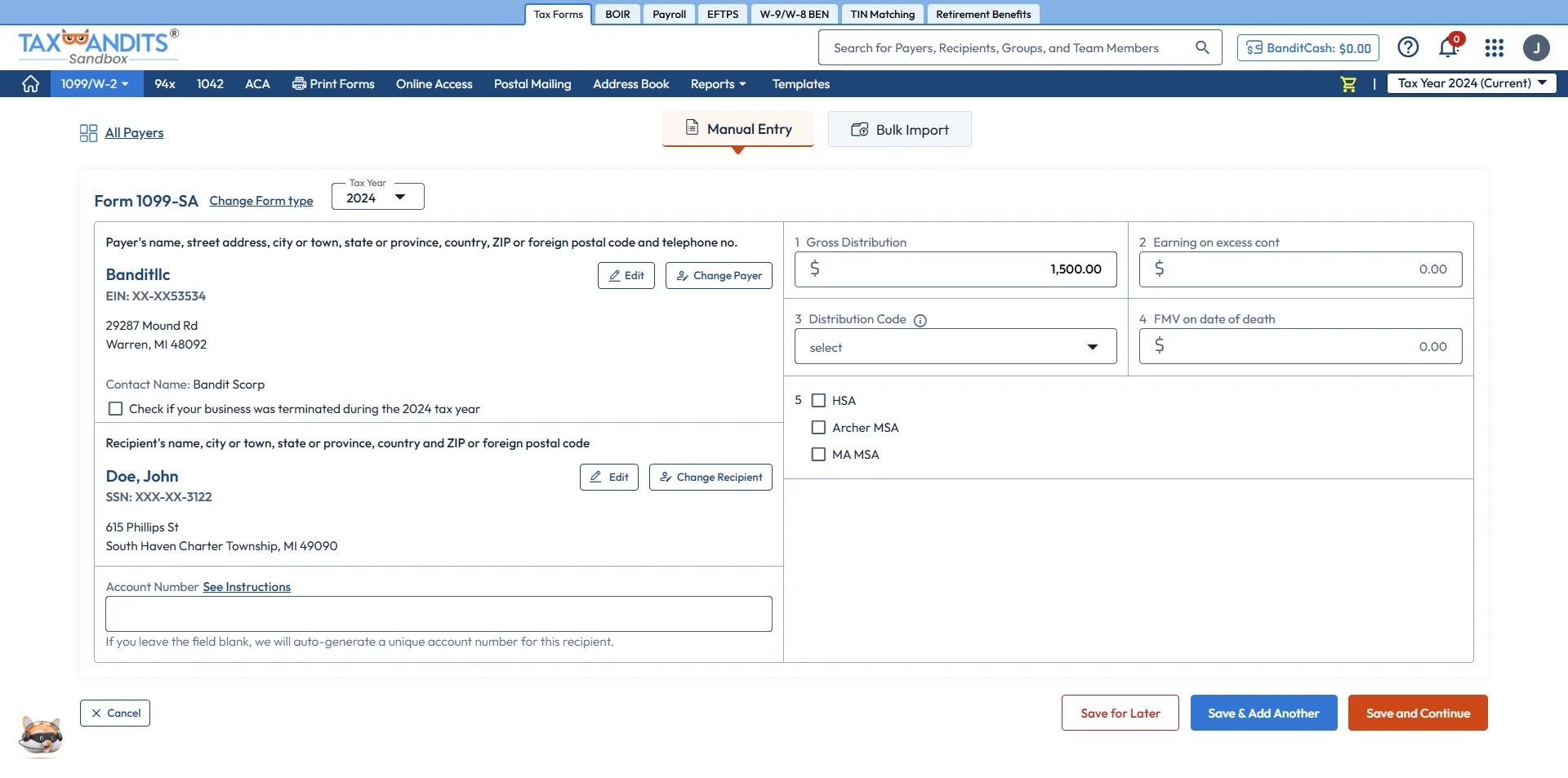Open the Tax Year 2024 (Current) dropdown
The image size is (1568, 778).
click(1471, 82)
